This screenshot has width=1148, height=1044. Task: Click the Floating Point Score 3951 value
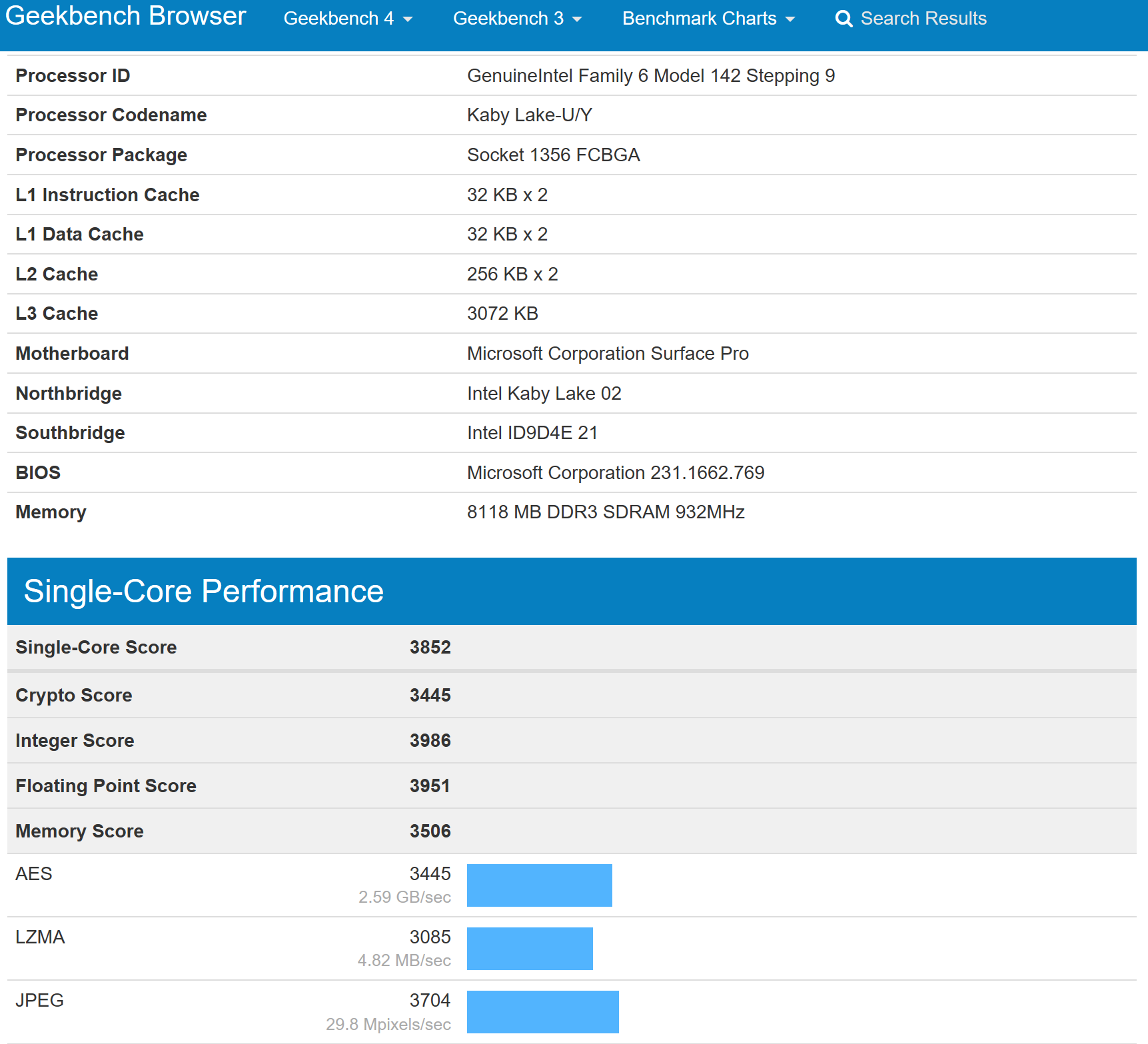[430, 786]
